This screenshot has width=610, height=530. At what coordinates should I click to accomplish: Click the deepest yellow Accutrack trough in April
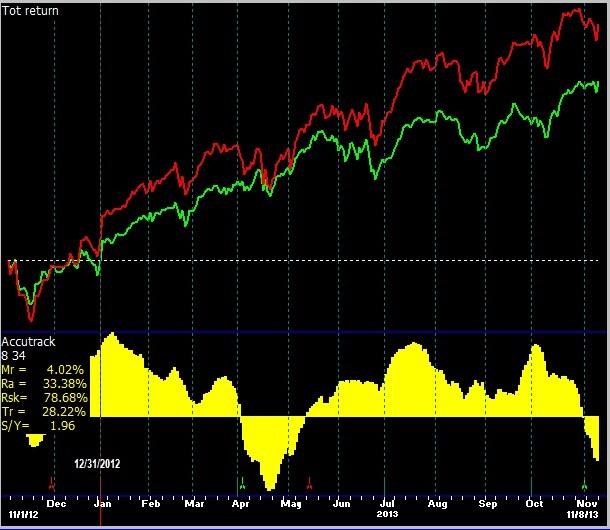269,487
